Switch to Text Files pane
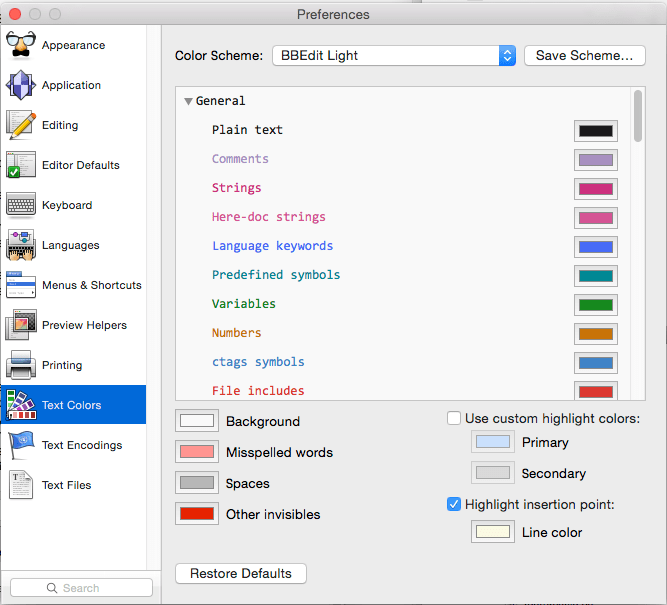The height and width of the screenshot is (605, 667). coord(66,486)
